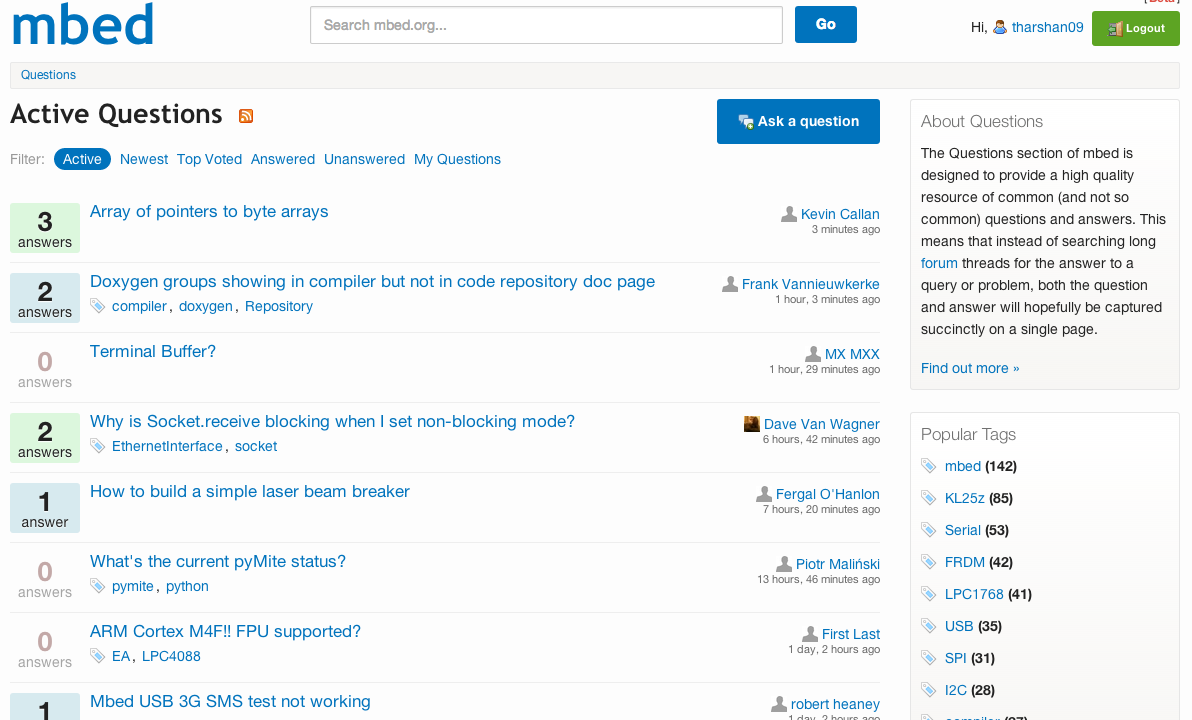This screenshot has width=1192, height=720.
Task: Click the socket tag
Action: click(x=255, y=446)
